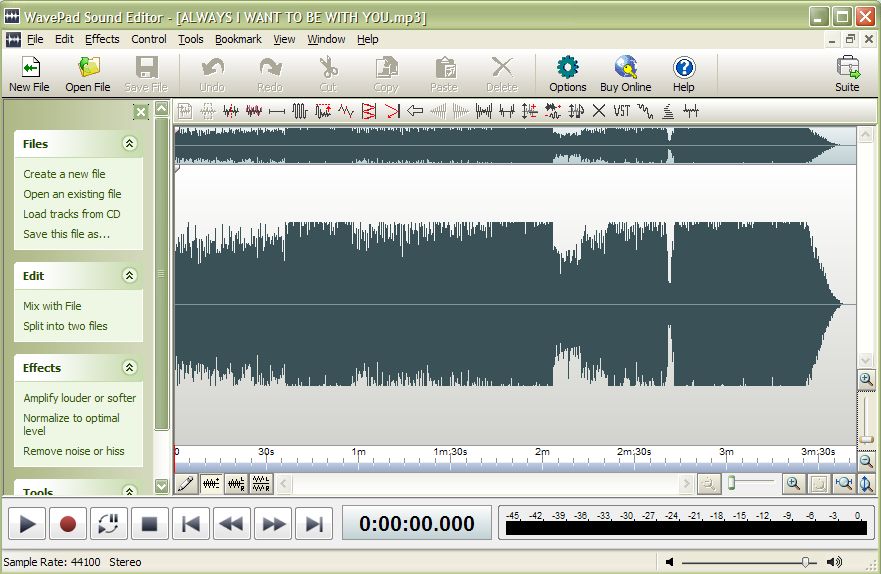Click 'Save this file as...' link

click(x=66, y=234)
